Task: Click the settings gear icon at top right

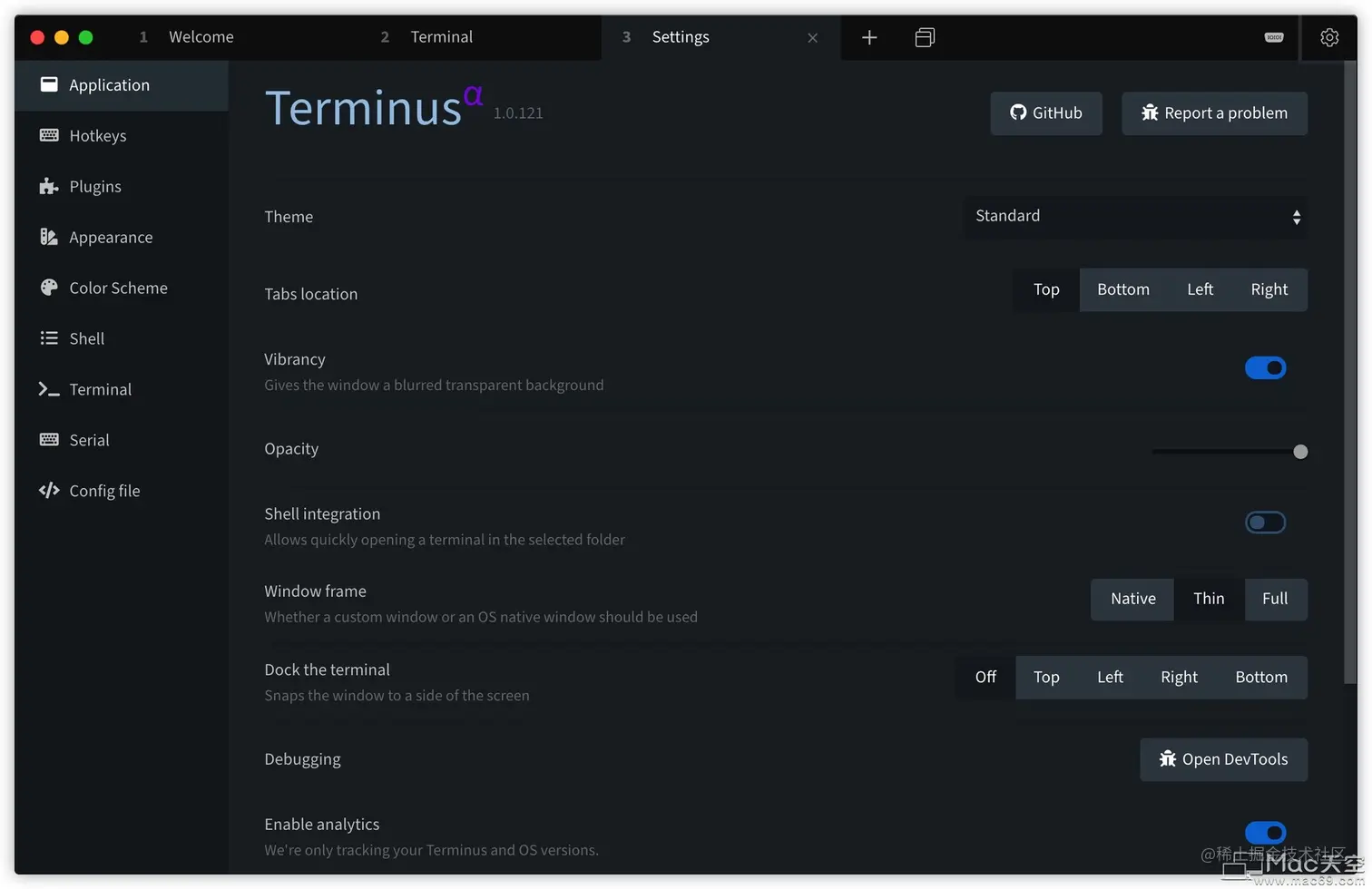Action: [1329, 37]
